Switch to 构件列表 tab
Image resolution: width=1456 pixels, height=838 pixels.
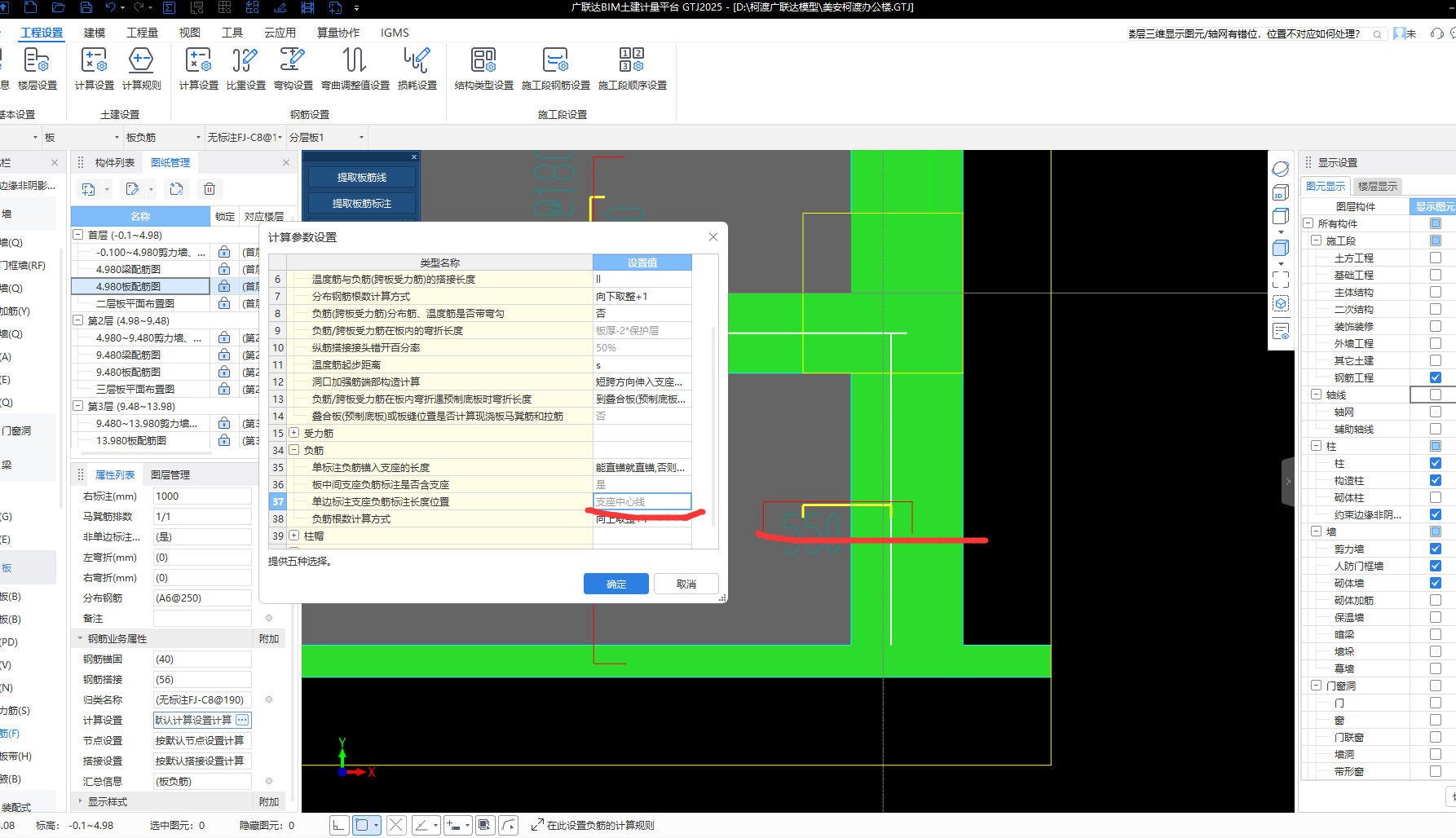(115, 162)
